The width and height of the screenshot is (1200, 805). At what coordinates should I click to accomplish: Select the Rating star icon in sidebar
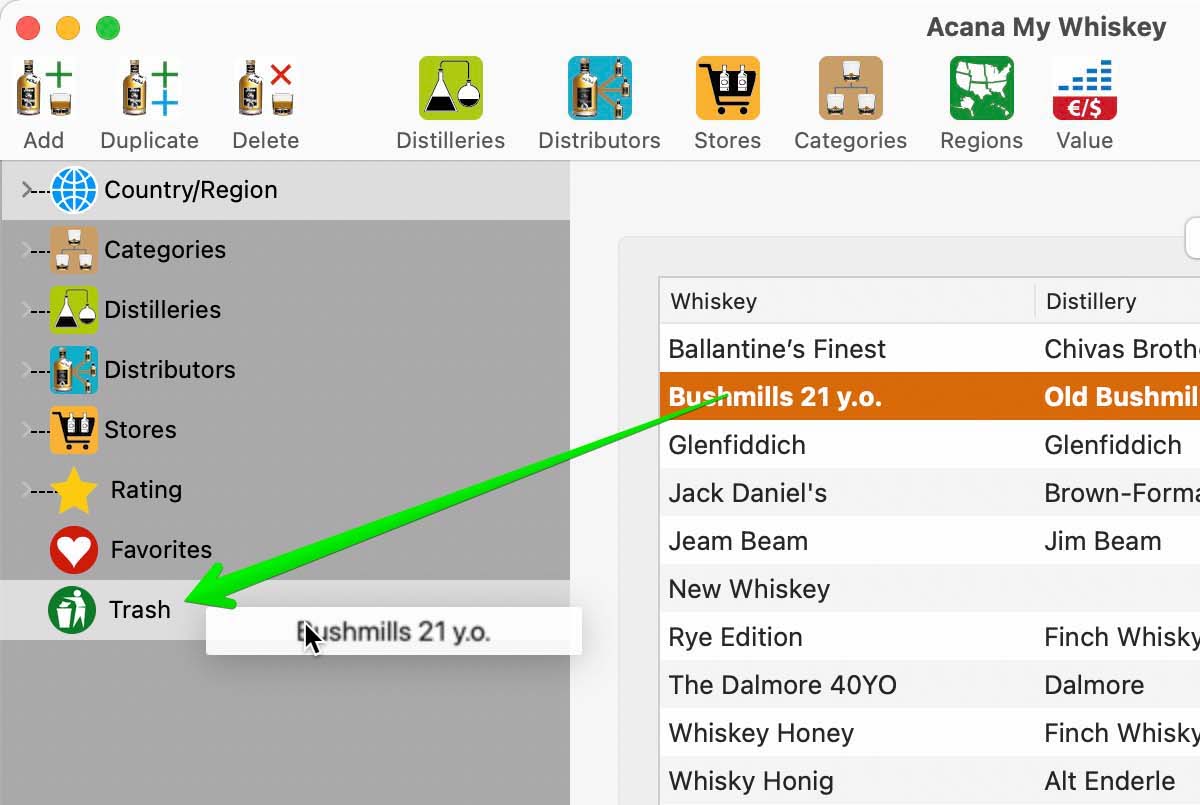[x=74, y=490]
